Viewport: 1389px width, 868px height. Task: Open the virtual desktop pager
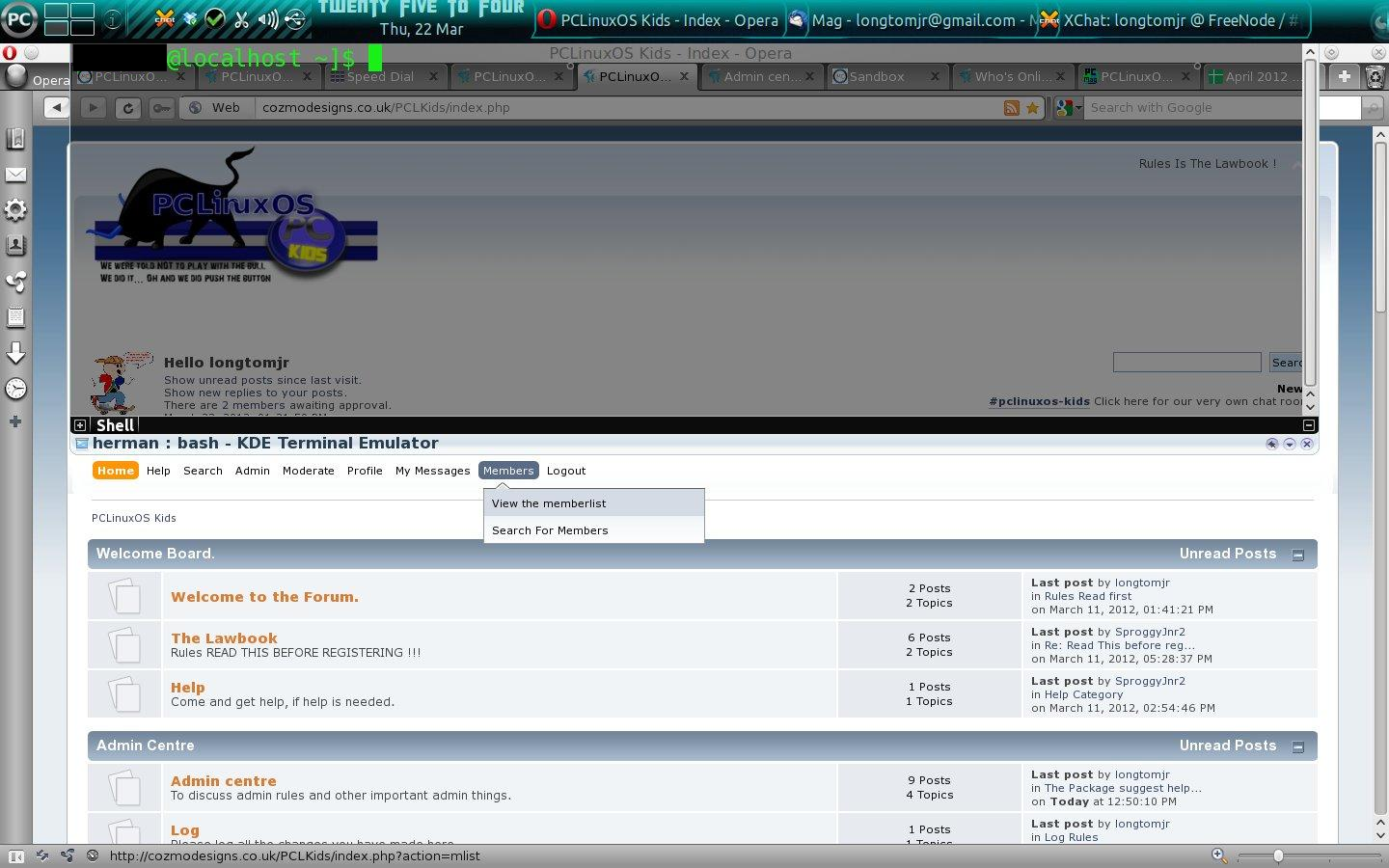(69, 19)
